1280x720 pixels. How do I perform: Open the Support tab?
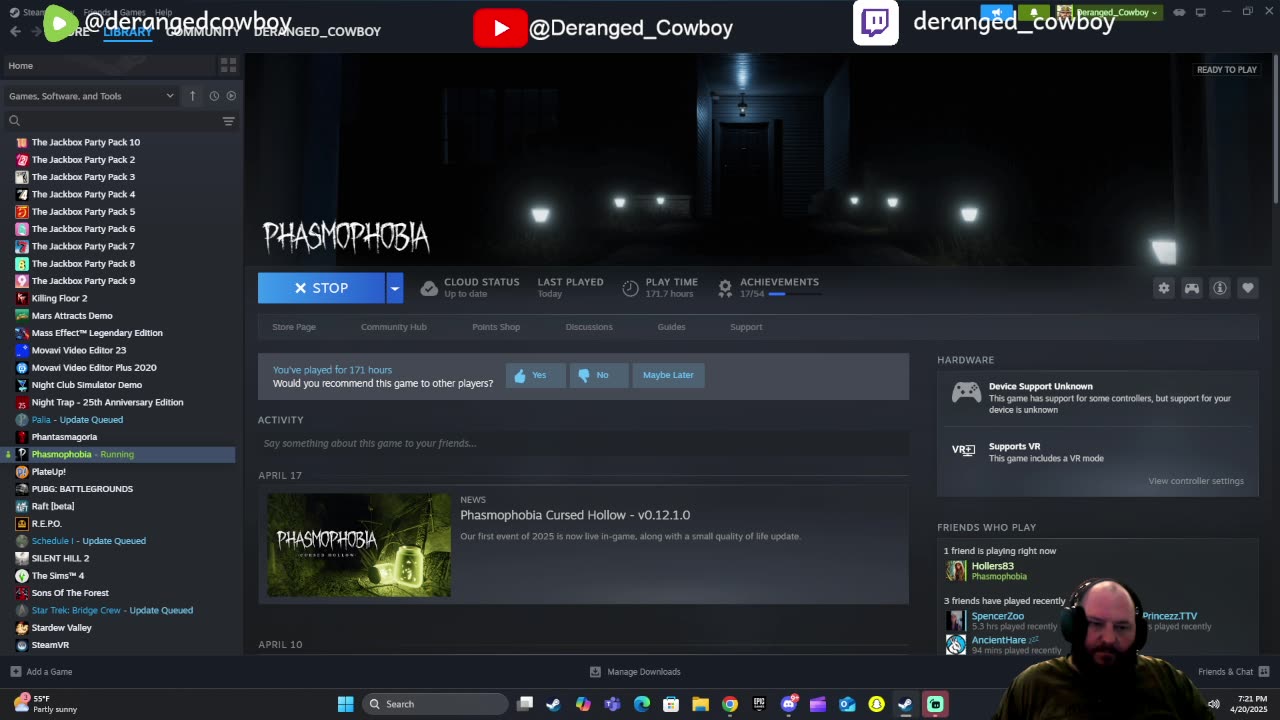click(x=746, y=327)
